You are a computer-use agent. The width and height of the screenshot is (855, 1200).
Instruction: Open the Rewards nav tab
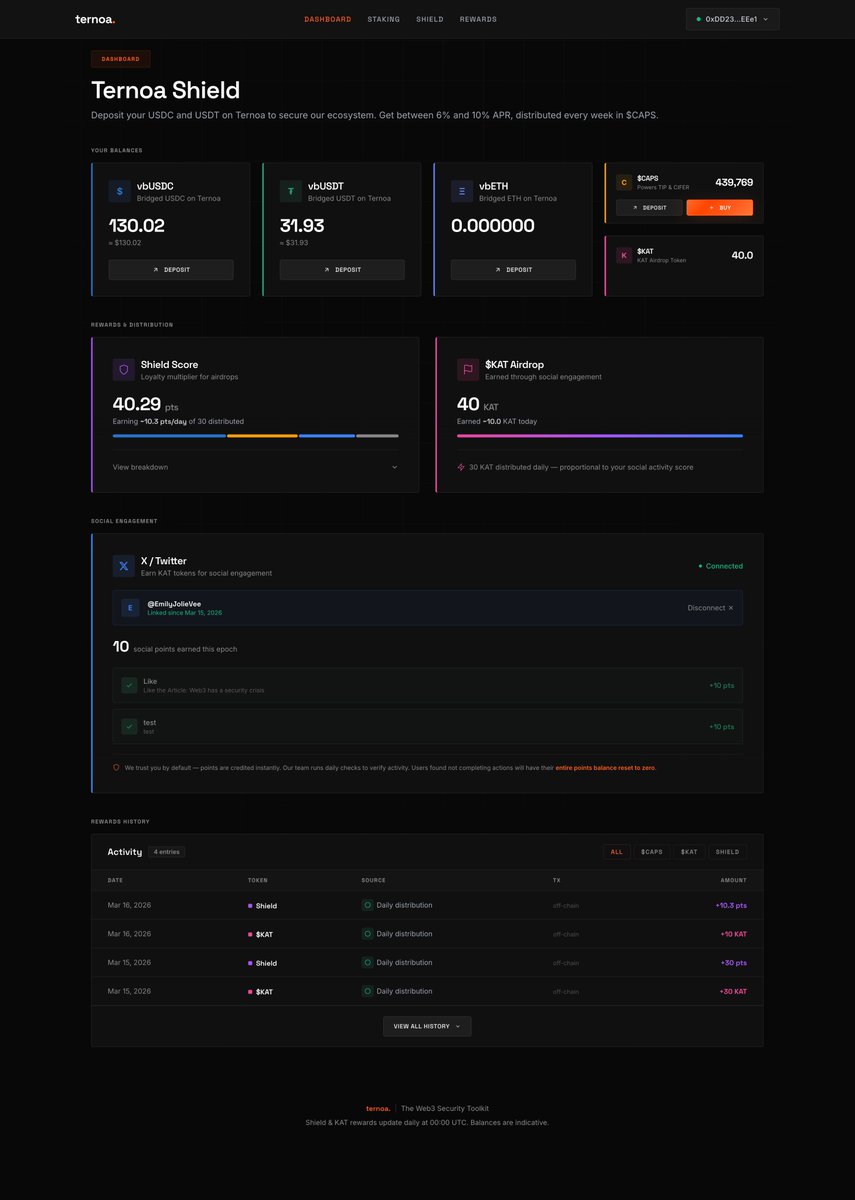click(x=478, y=19)
